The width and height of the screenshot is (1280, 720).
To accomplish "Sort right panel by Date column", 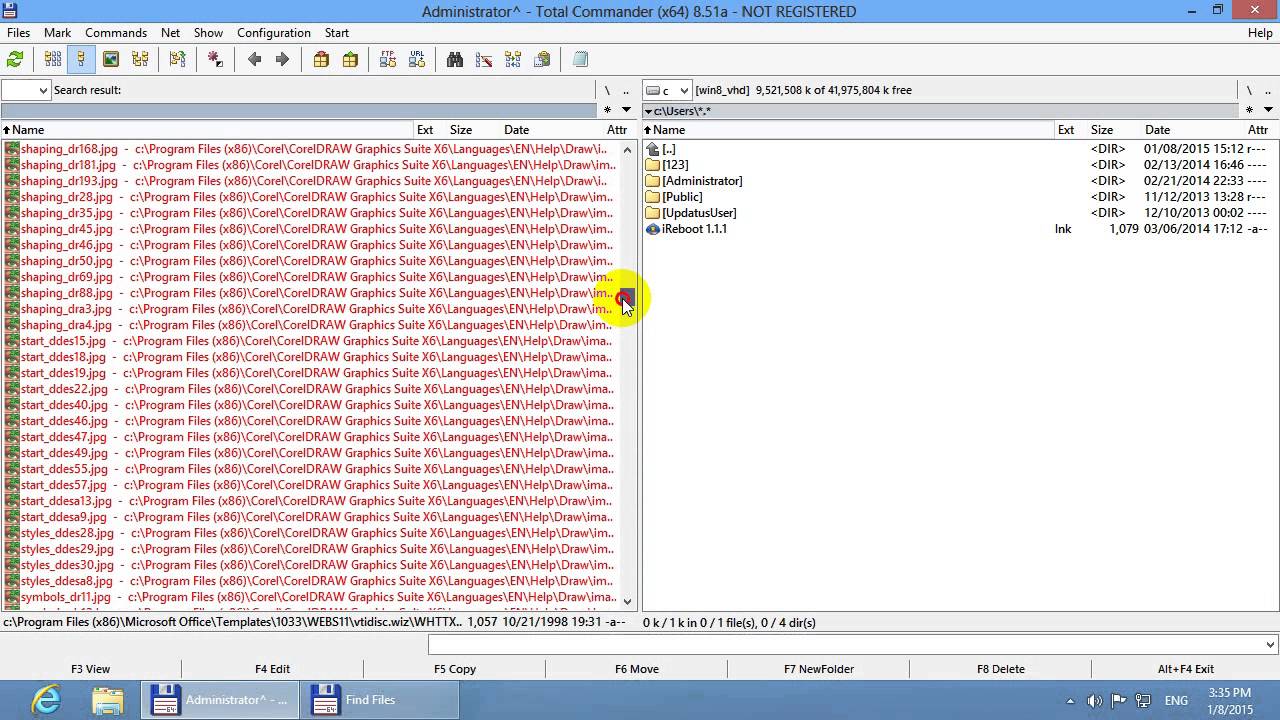I will pos(1158,130).
